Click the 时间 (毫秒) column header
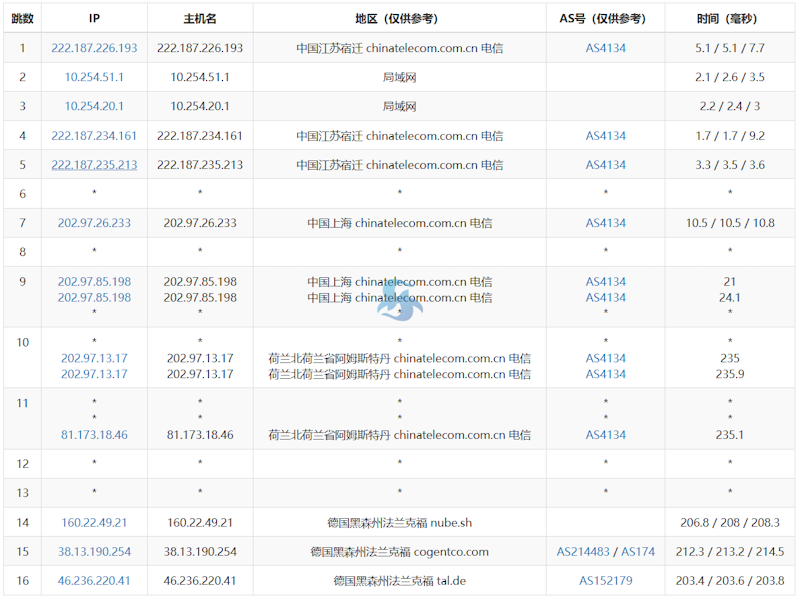This screenshot has width=800, height=600. 729,18
